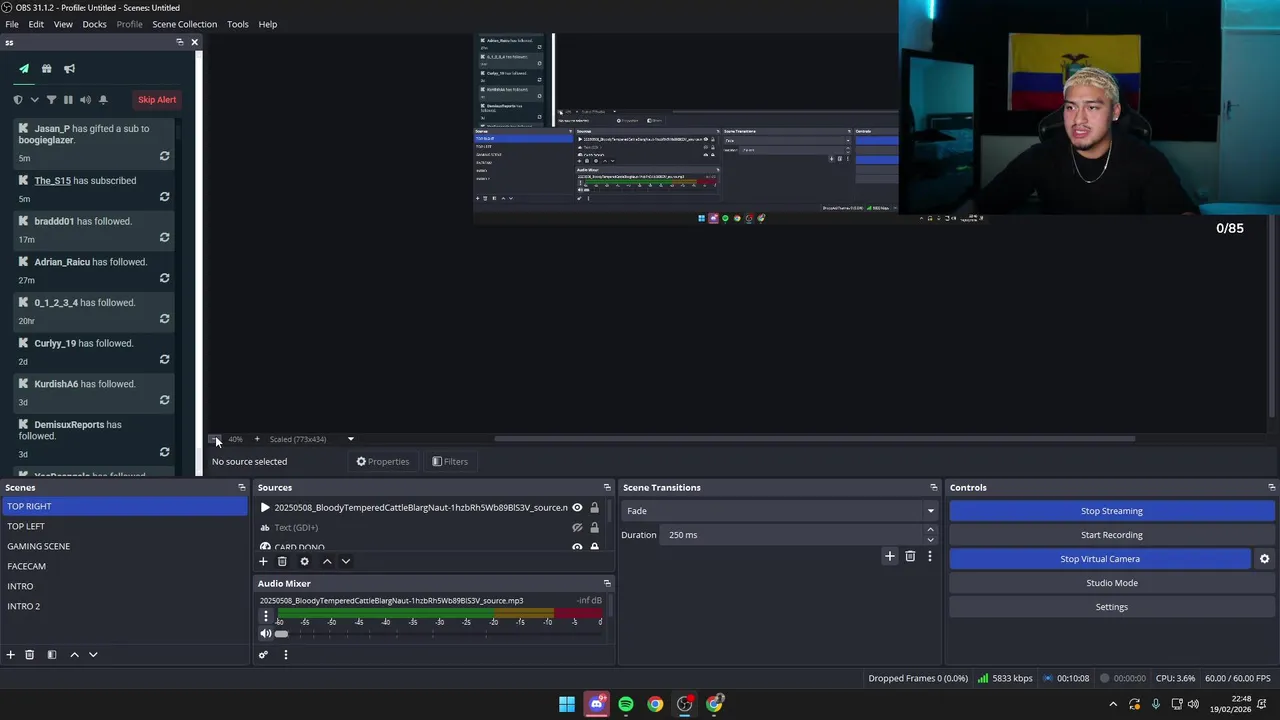
Task: Move scene up in Scenes list
Action: [x=74, y=655]
